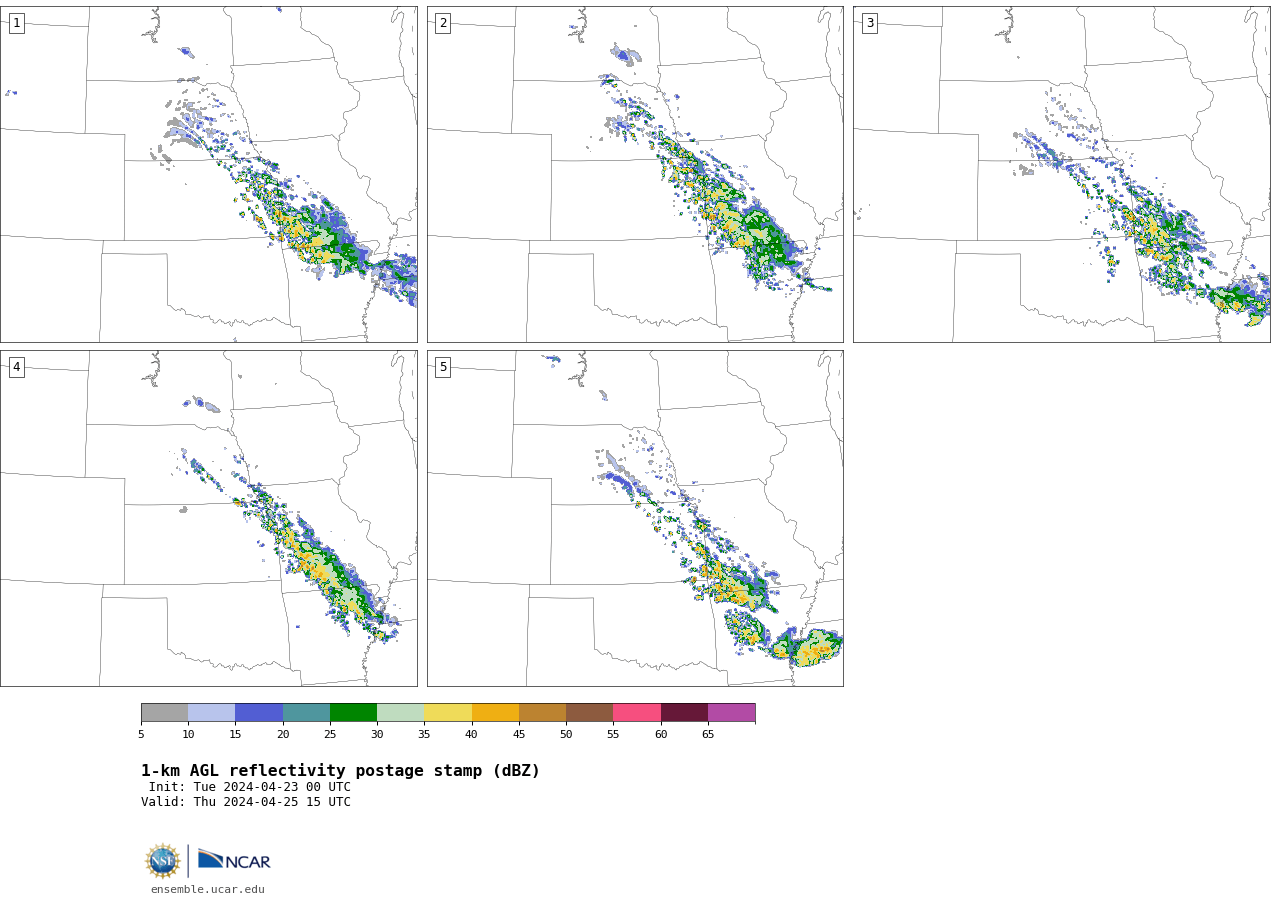Click the colorbar tick label 20
Screen dimensions: 1280x901
pos(283,735)
